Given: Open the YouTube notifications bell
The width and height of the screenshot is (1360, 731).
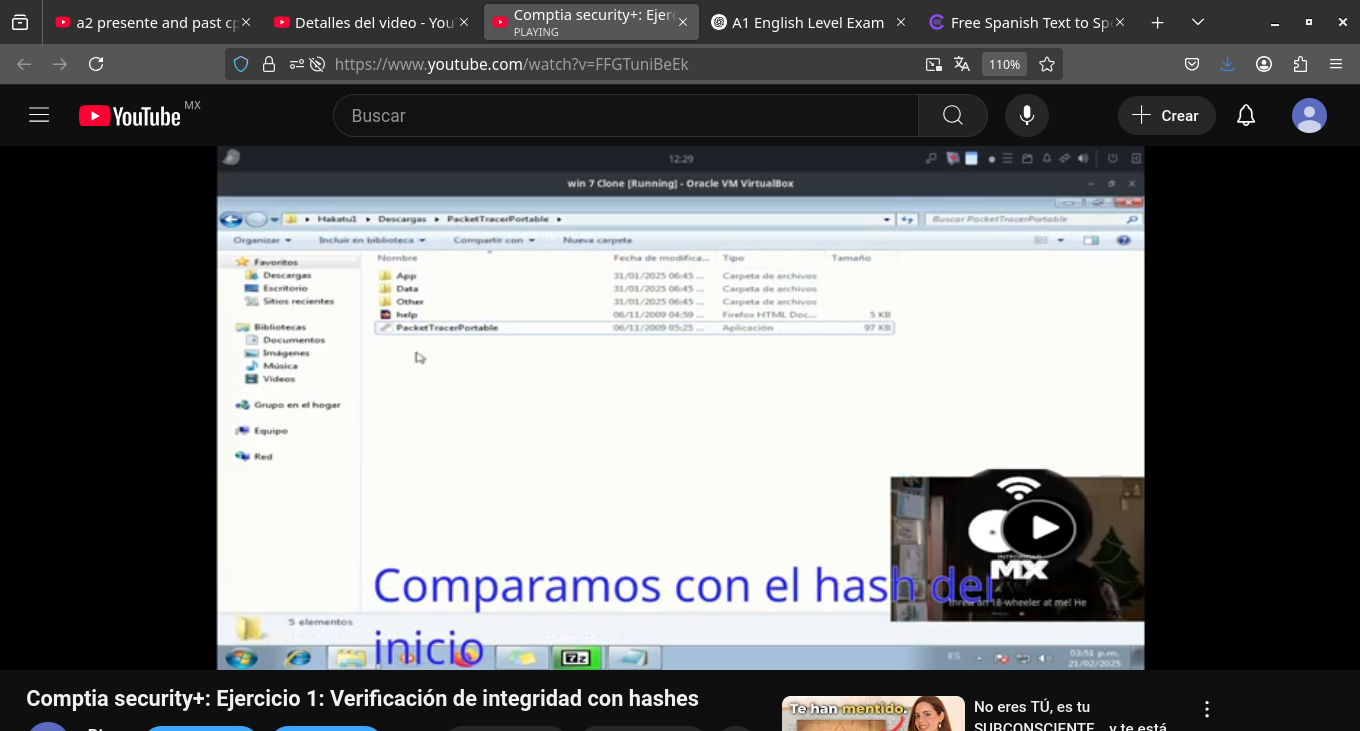Looking at the screenshot, I should 1245,116.
